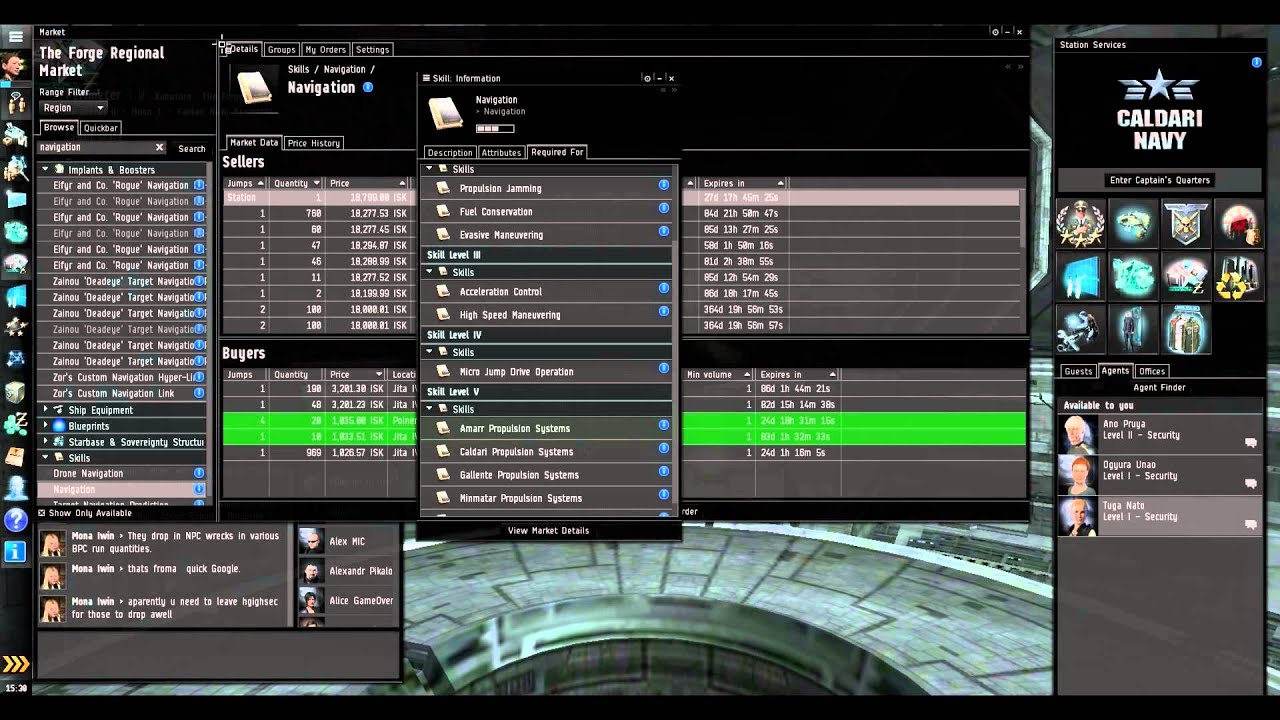Click the Search button in market
This screenshot has width=1280, height=720.
pos(192,148)
